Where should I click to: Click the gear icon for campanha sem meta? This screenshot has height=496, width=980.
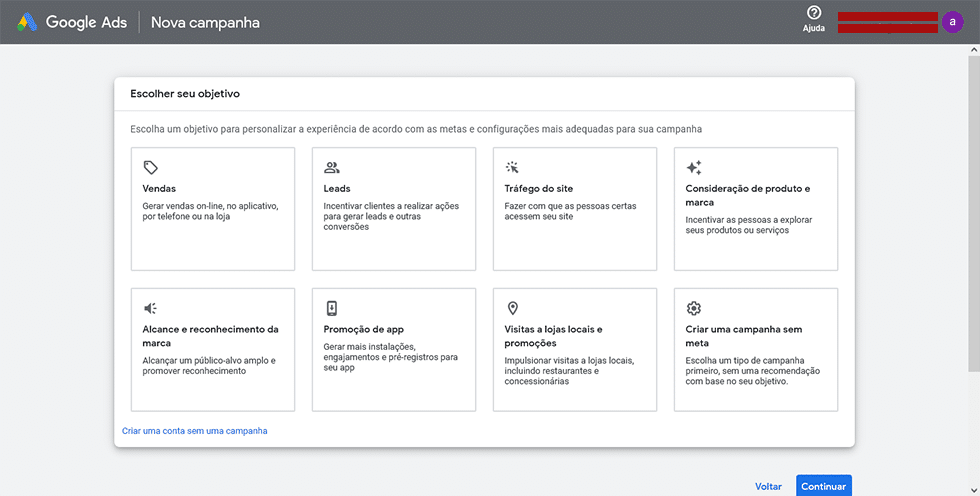694,308
